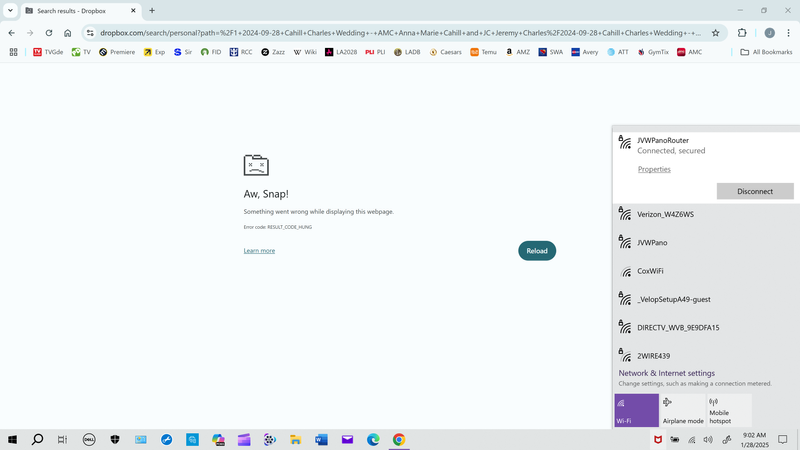This screenshot has height=450, width=800.
Task: Open a new Chrome tab
Action: pos(152,10)
